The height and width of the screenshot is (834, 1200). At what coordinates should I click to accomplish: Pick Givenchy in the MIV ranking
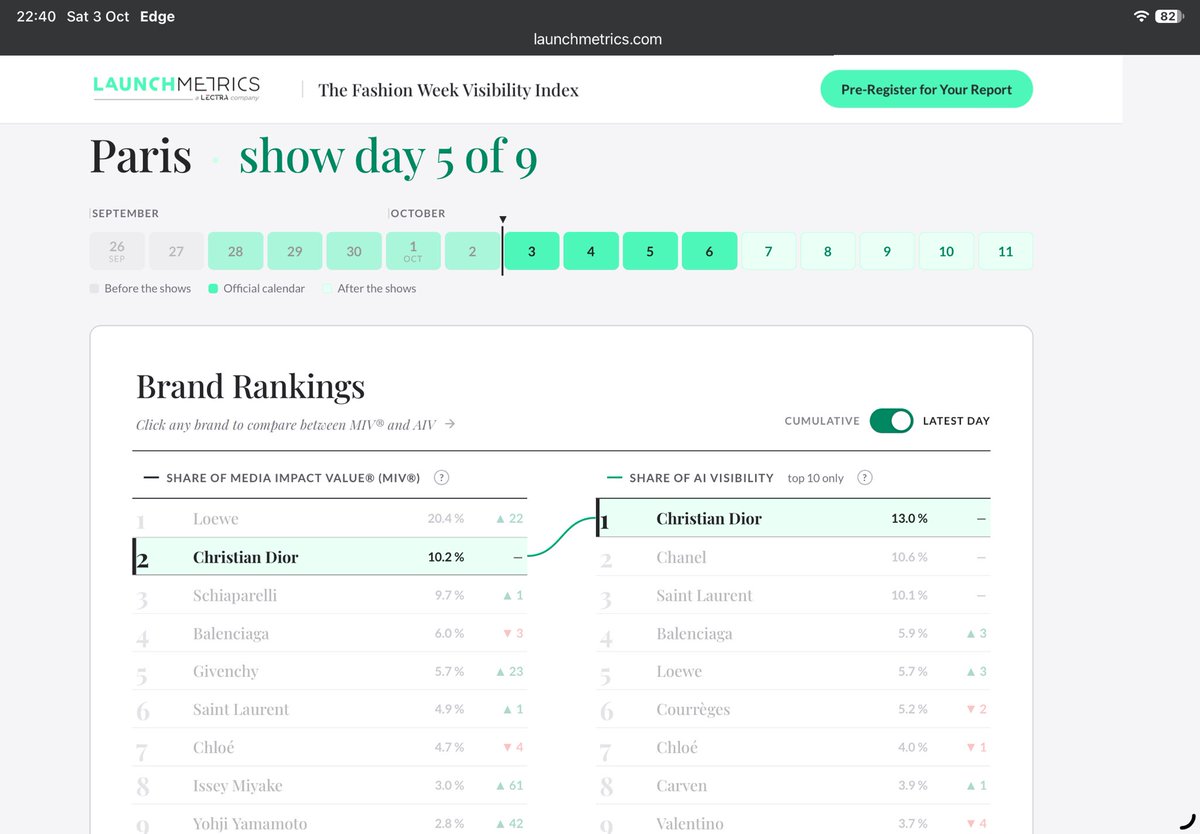(x=330, y=671)
